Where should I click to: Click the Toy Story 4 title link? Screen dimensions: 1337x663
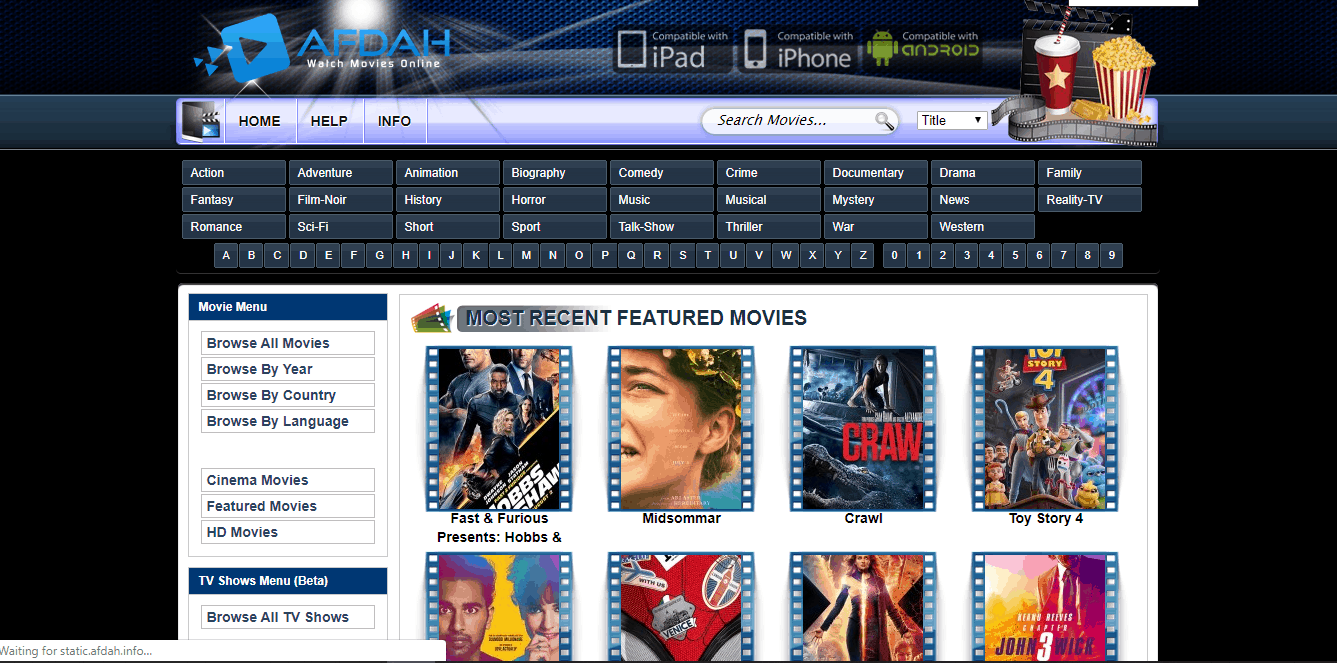(1046, 518)
